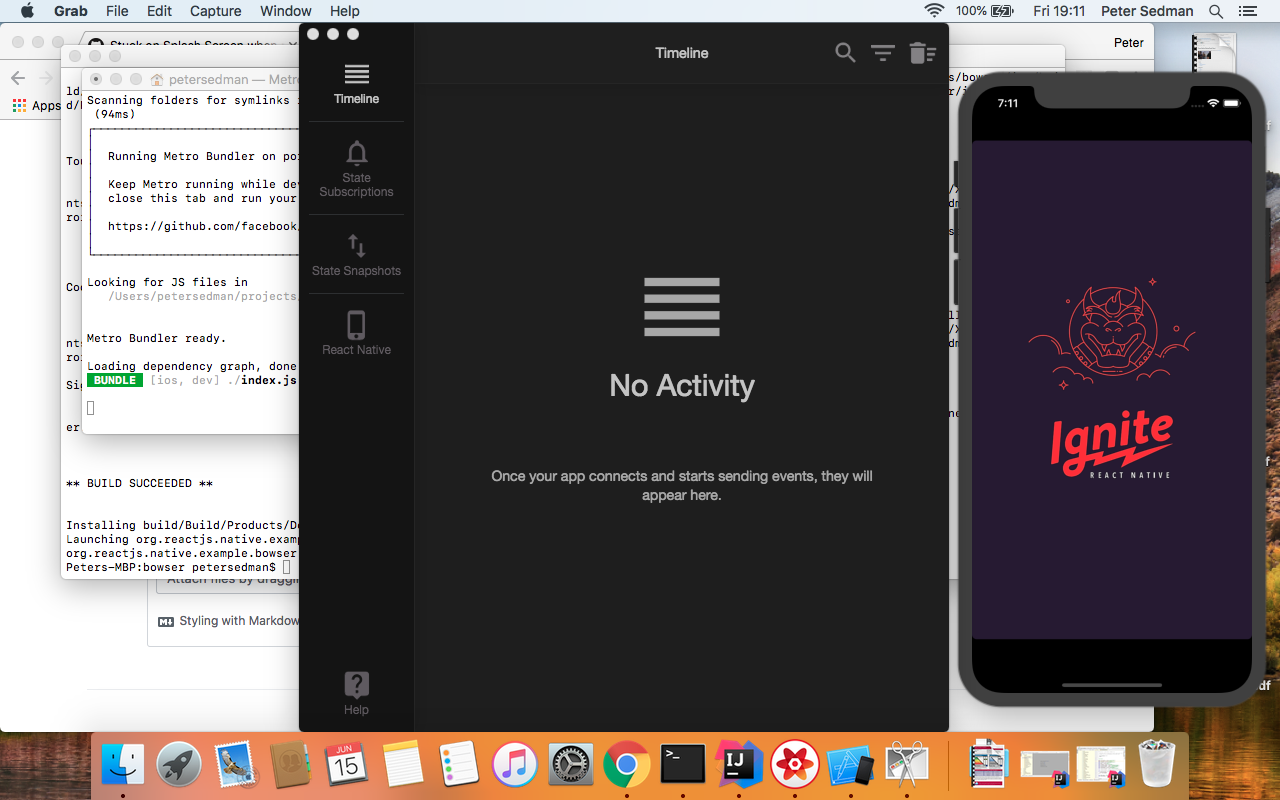Open Notification Center icon

tap(1247, 11)
